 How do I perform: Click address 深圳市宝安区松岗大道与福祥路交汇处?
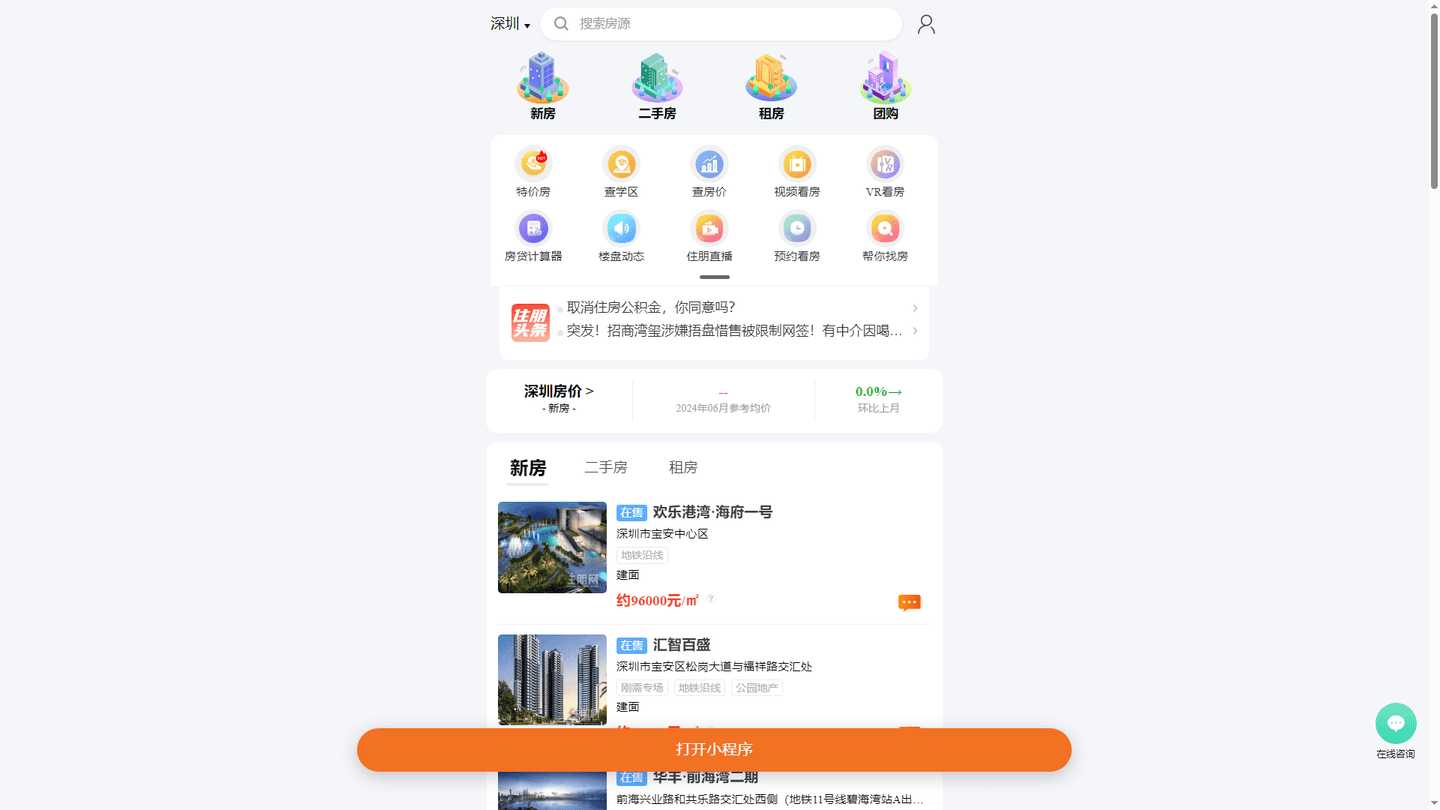(x=714, y=667)
